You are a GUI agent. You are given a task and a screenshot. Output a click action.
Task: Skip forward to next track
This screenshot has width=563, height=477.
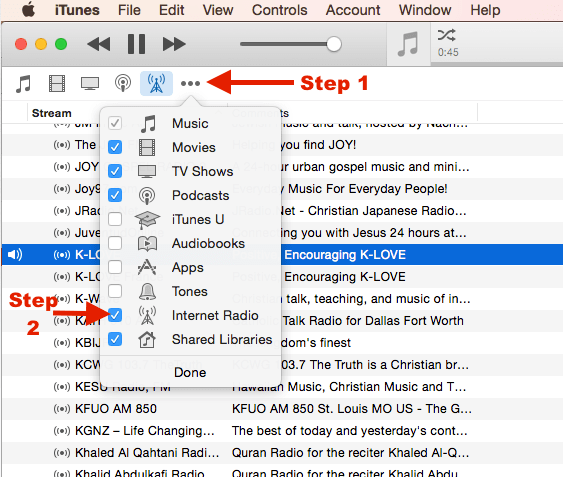pyautogui.click(x=174, y=44)
